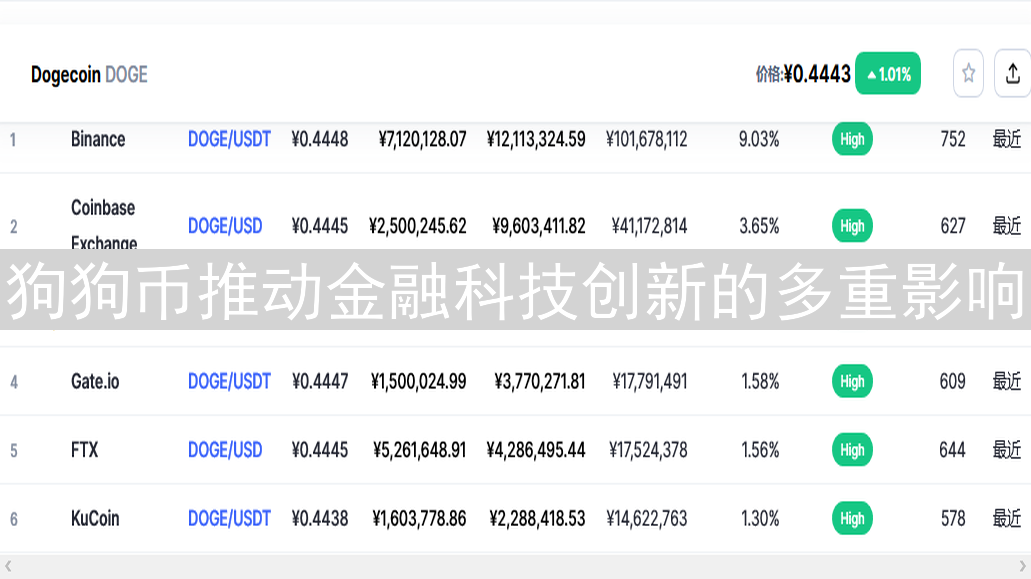Click the High badge in KuCoin row

tap(852, 519)
